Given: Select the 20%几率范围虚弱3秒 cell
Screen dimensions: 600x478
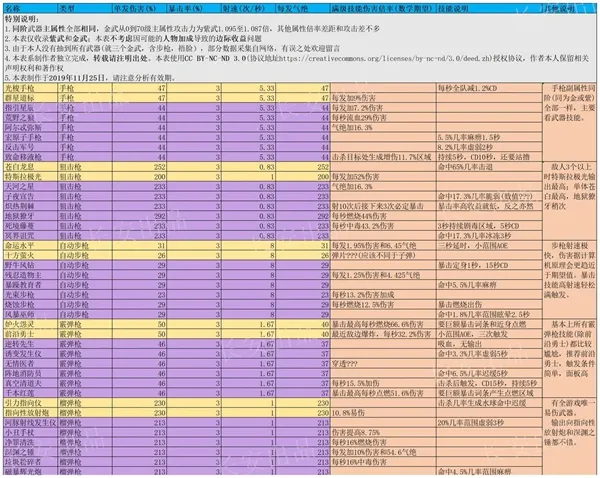Looking at the screenshot, I should 489,423.
